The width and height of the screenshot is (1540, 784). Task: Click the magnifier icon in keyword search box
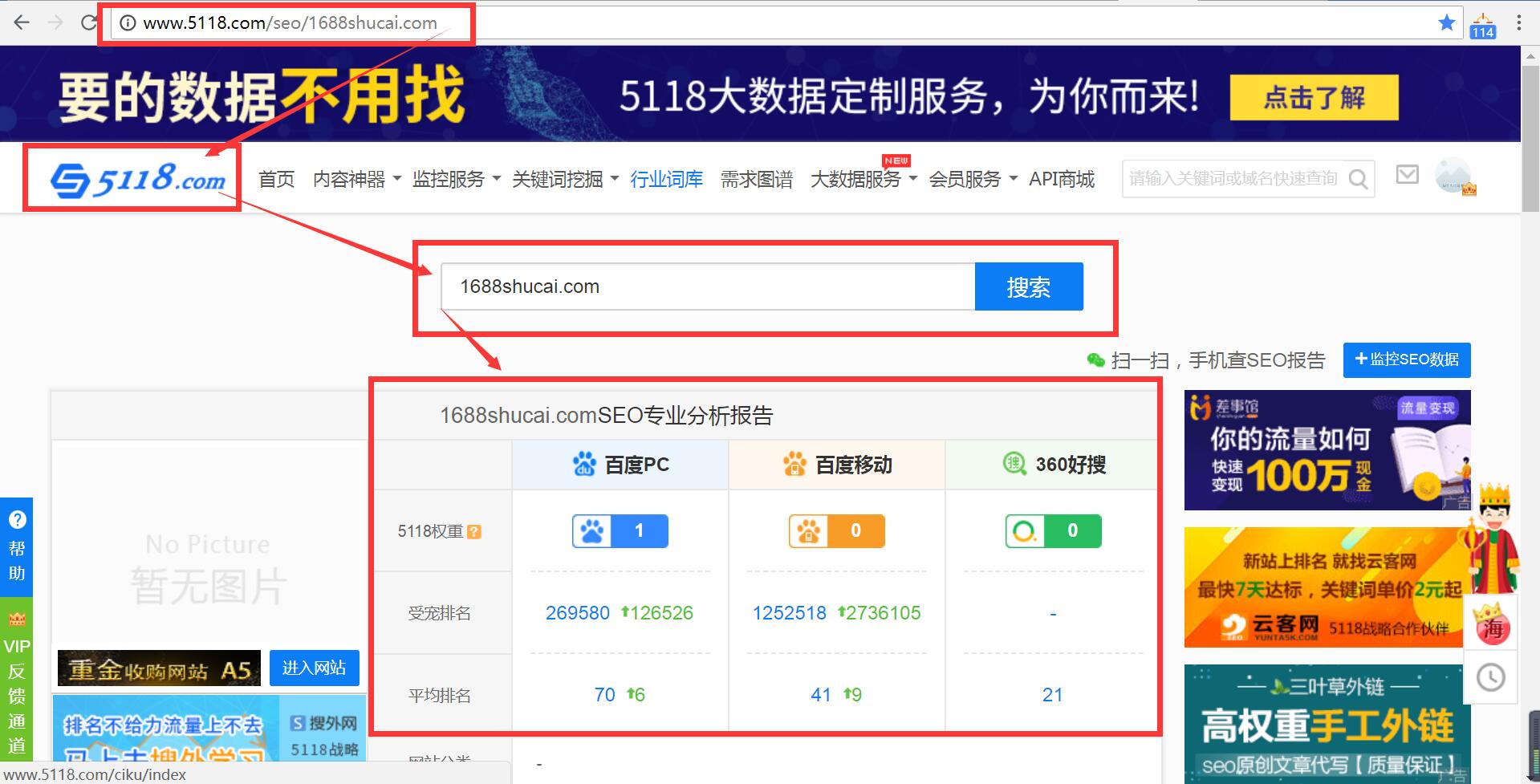coord(1357,178)
